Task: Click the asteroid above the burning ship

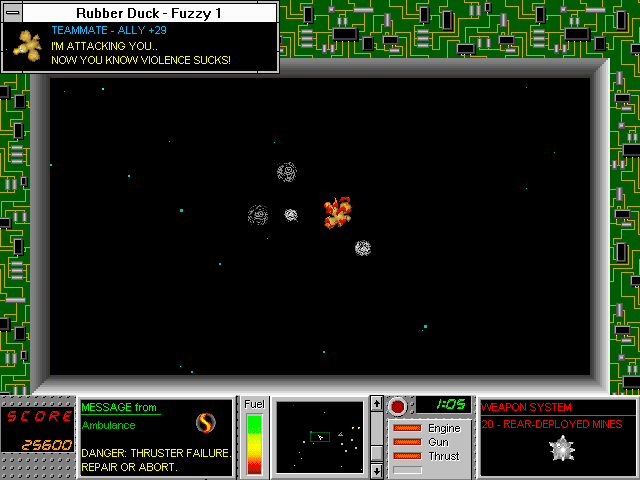Action: click(287, 172)
